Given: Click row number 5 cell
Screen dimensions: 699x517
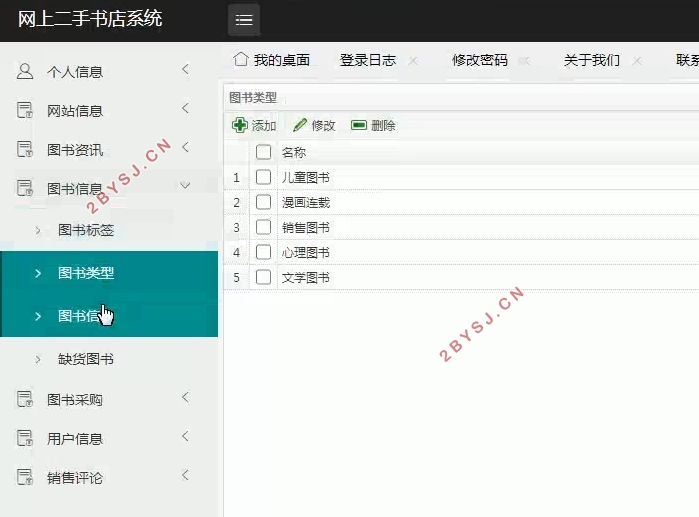Looking at the screenshot, I should 236,278.
